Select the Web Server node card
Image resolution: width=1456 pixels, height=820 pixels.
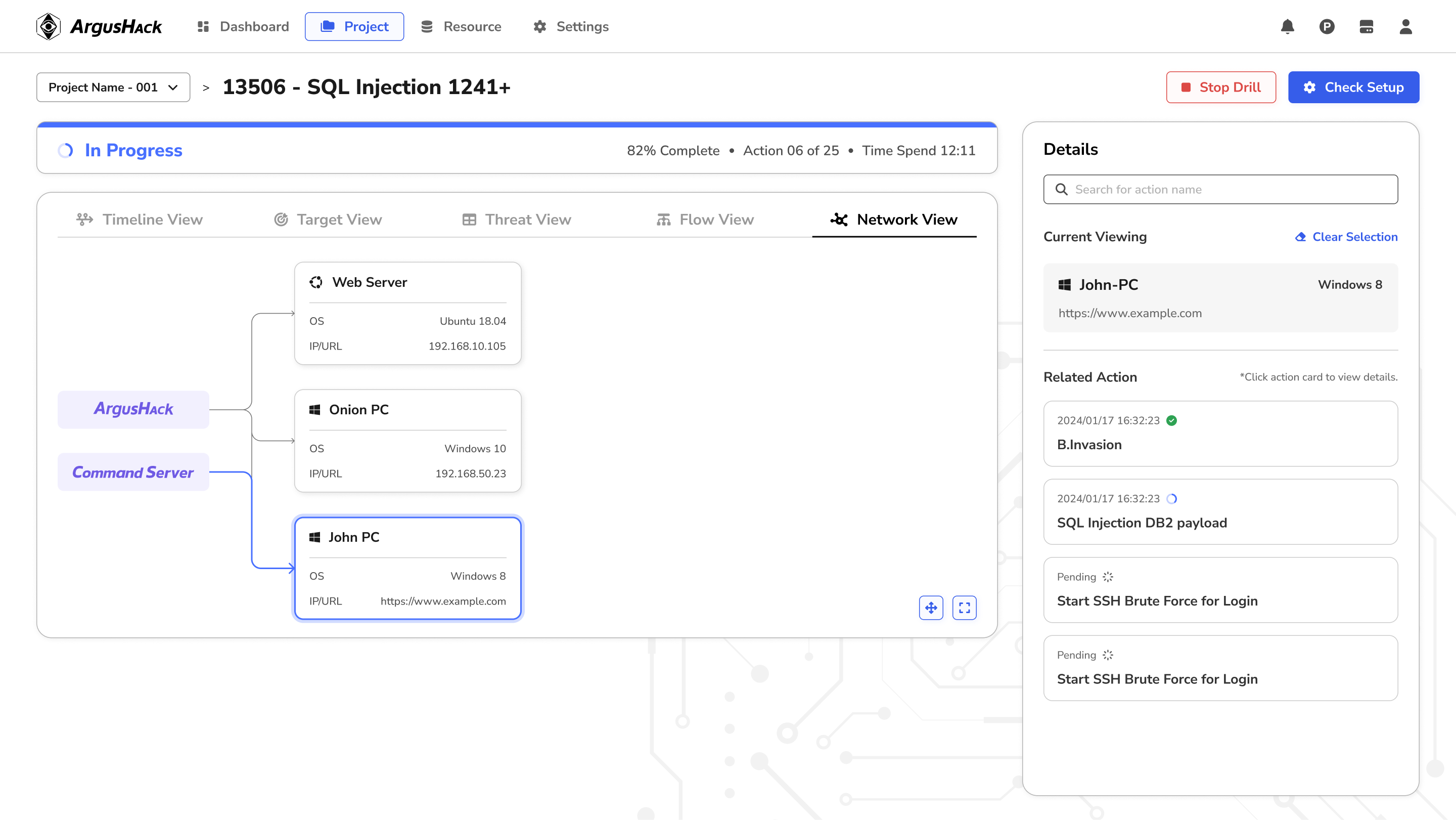pos(407,313)
